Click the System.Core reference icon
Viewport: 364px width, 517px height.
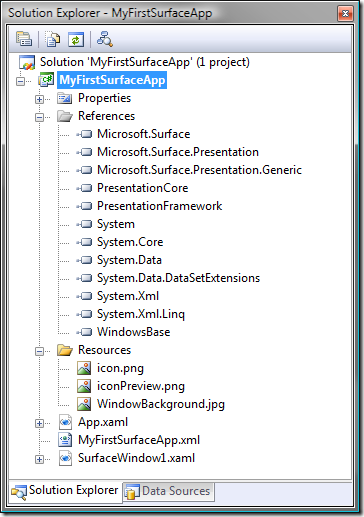coord(84,242)
